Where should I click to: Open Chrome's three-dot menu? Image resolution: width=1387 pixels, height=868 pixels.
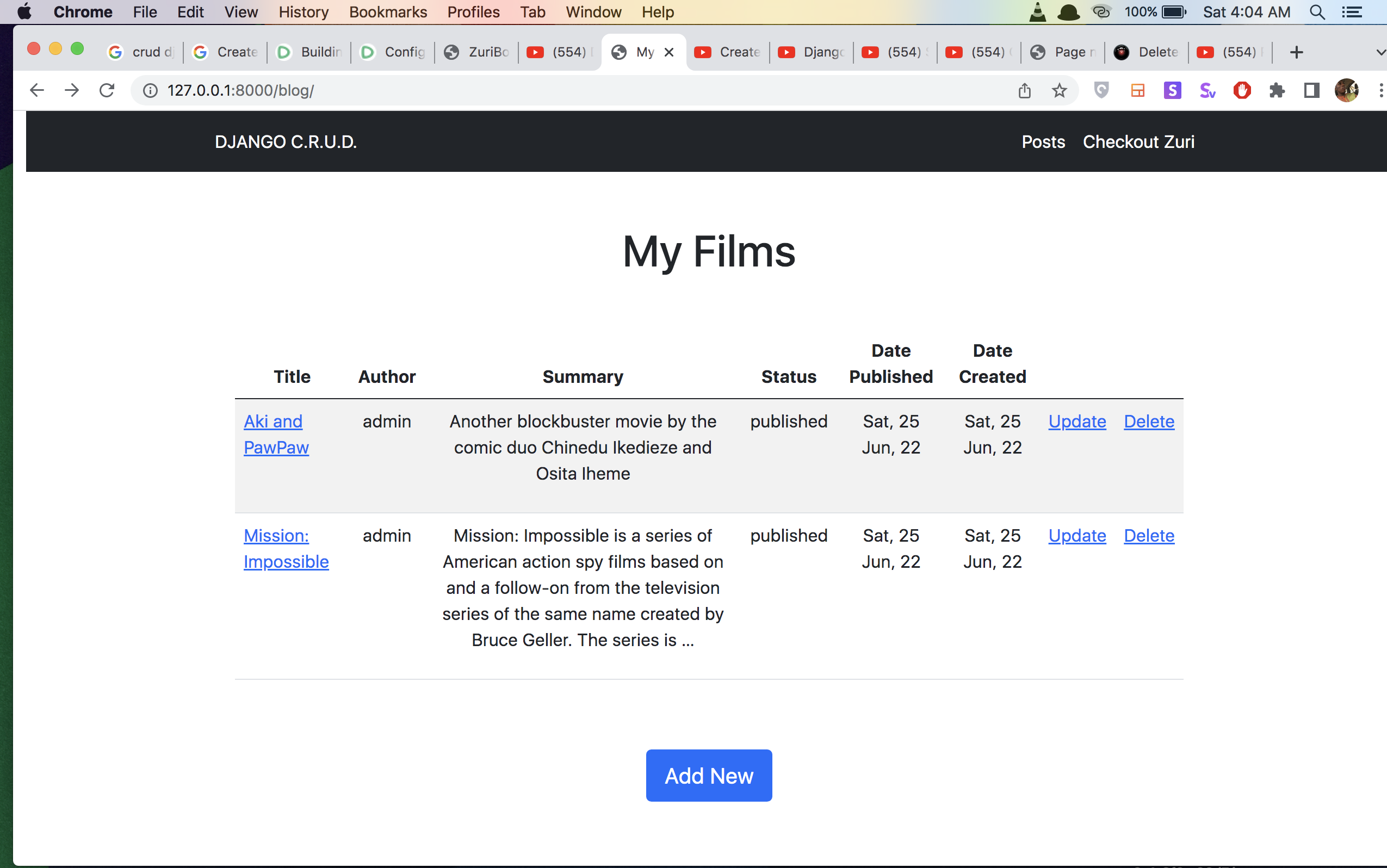point(1380,90)
